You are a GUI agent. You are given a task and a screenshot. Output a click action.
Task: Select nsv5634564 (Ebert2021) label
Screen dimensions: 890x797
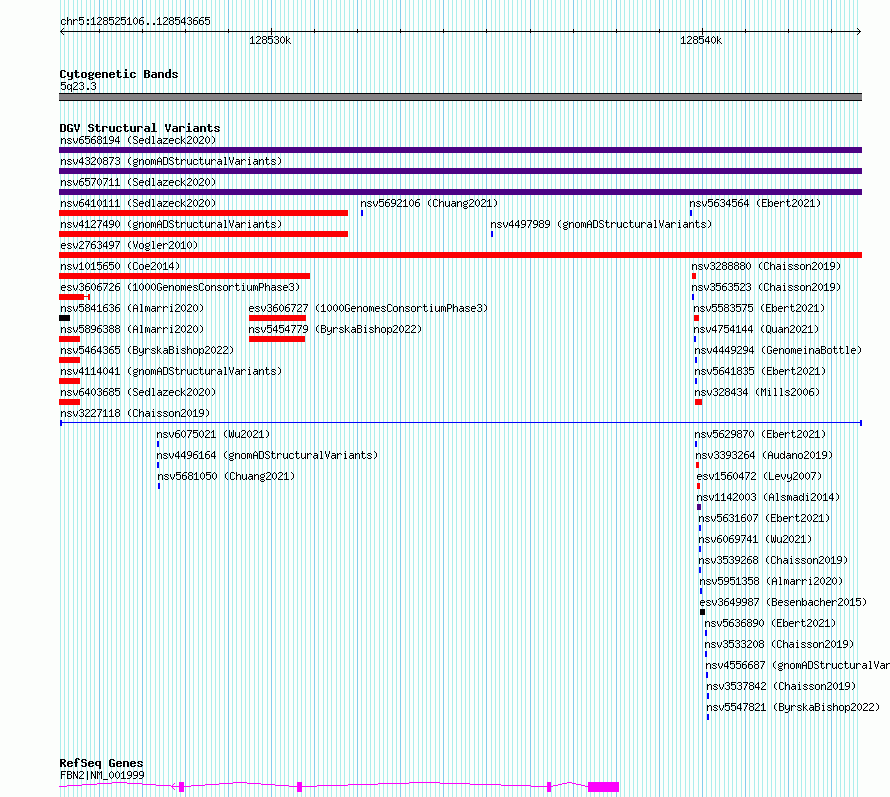click(755, 203)
